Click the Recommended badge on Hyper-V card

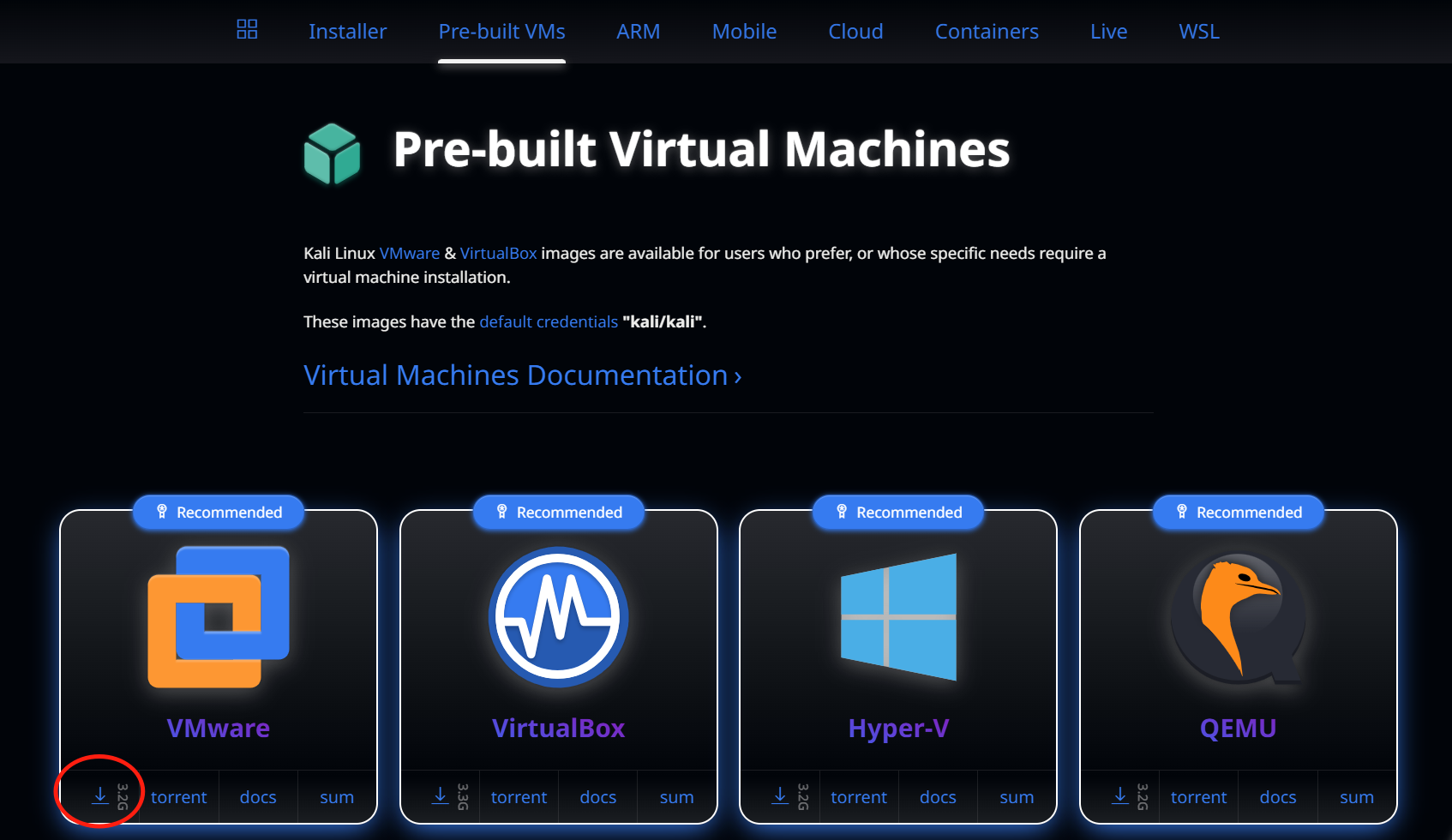[898, 512]
